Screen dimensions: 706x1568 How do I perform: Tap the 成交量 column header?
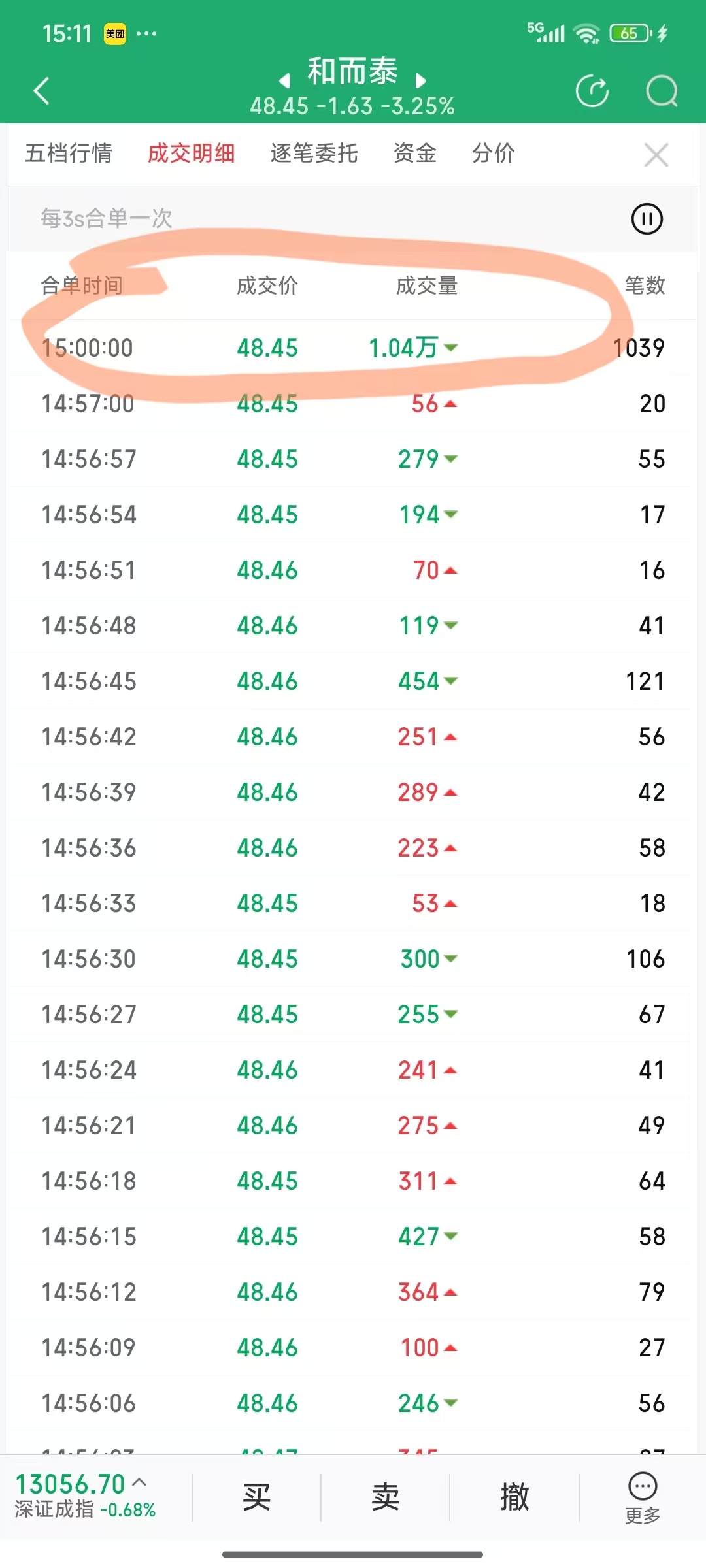point(427,286)
